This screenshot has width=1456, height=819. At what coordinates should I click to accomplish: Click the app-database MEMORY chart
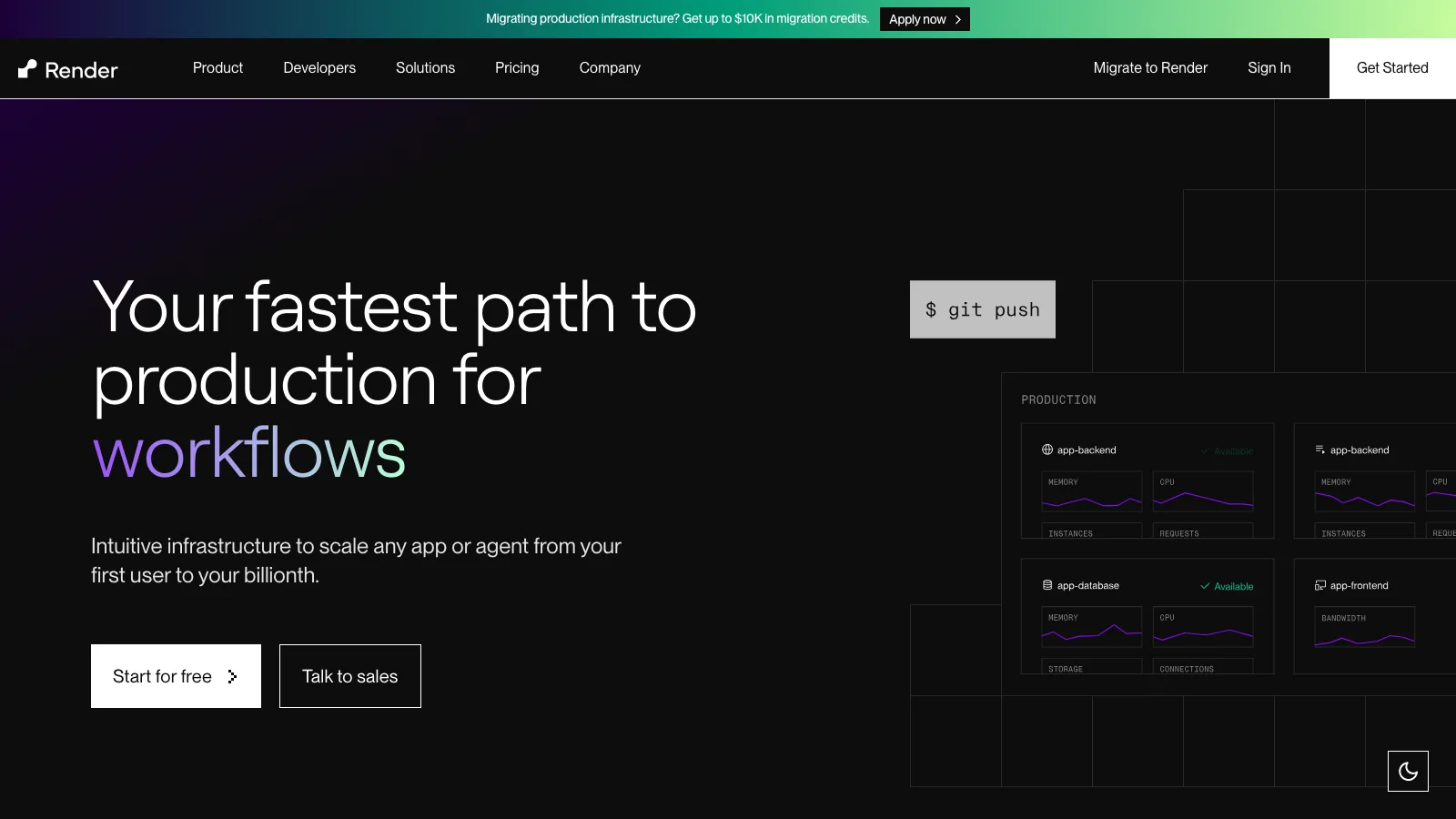click(1092, 627)
